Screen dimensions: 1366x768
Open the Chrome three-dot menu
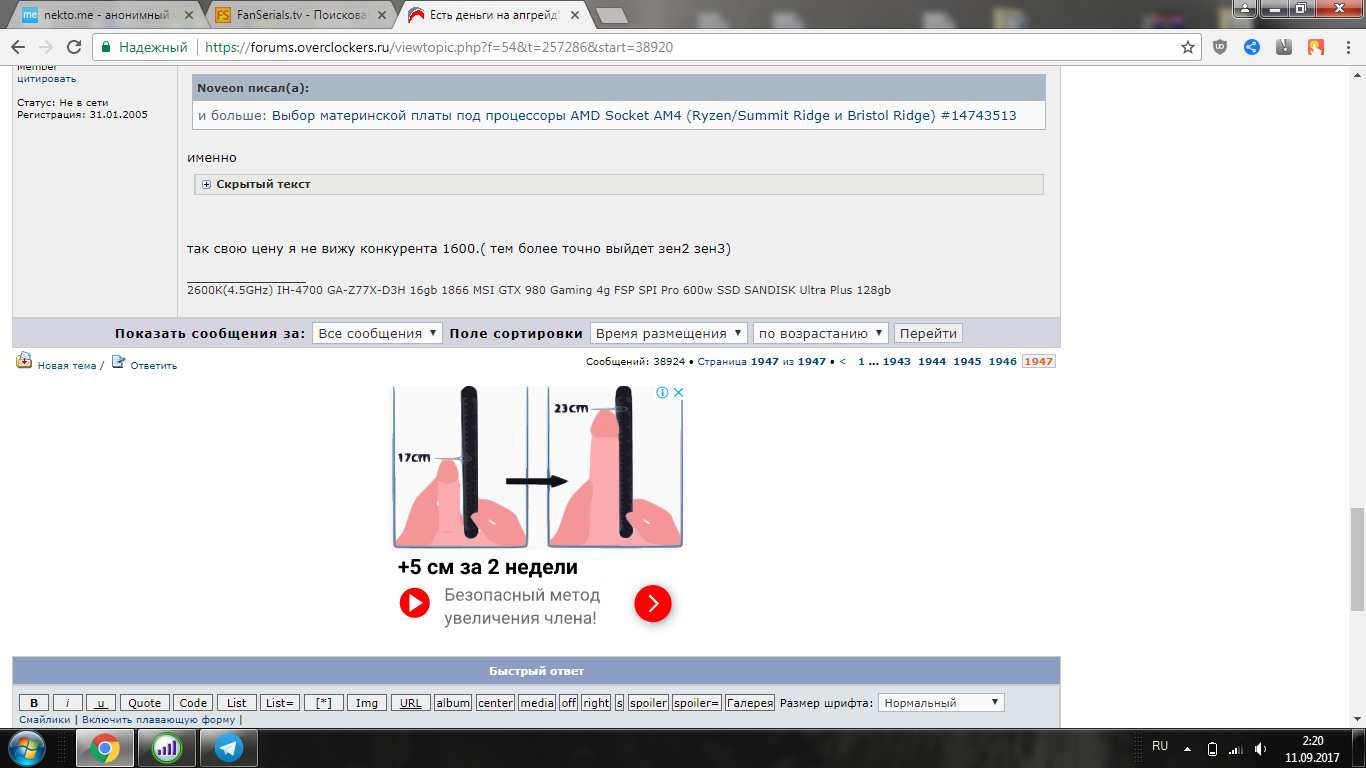click(1347, 47)
